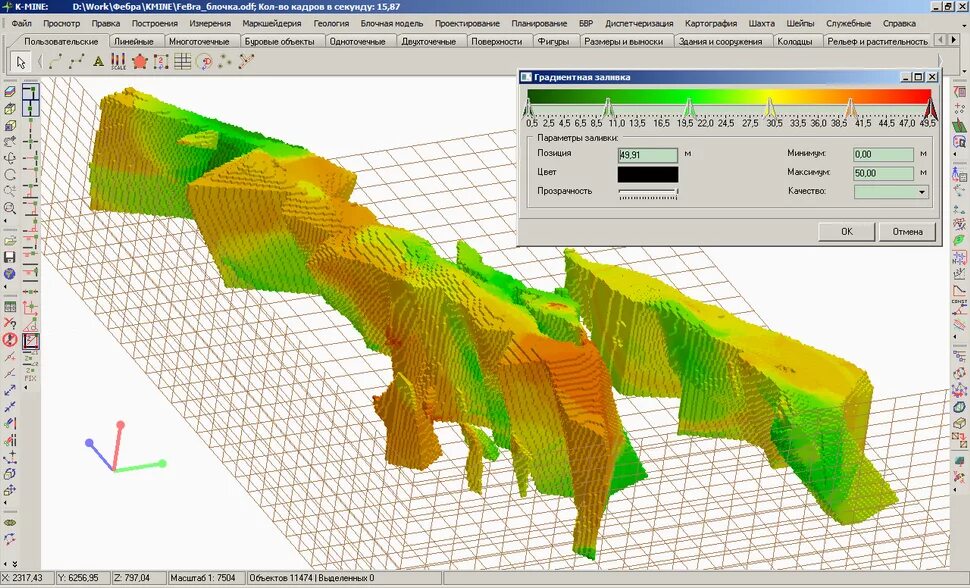Image resolution: width=970 pixels, height=588 pixels.
Task: Select the yellow gradient stop marker at 30
Action: [x=770, y=108]
